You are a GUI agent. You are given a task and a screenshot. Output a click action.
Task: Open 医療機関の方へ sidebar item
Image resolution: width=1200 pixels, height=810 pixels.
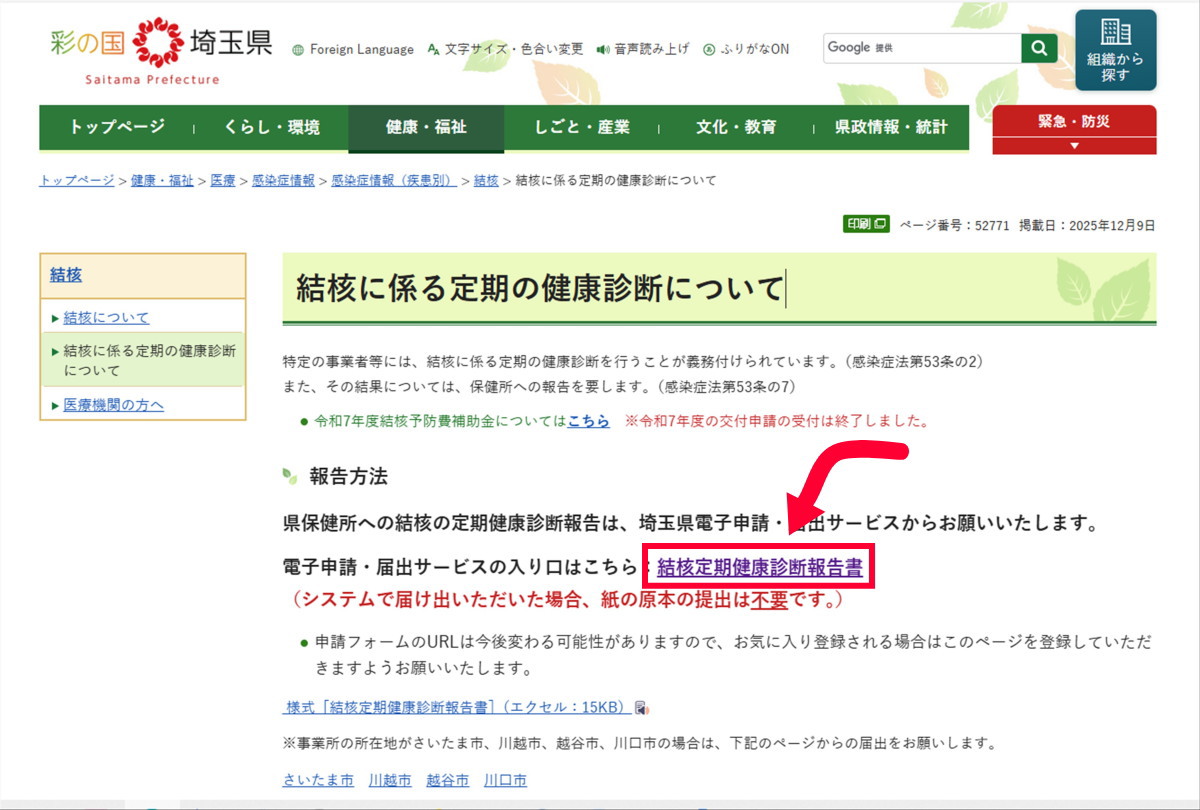[x=113, y=405]
